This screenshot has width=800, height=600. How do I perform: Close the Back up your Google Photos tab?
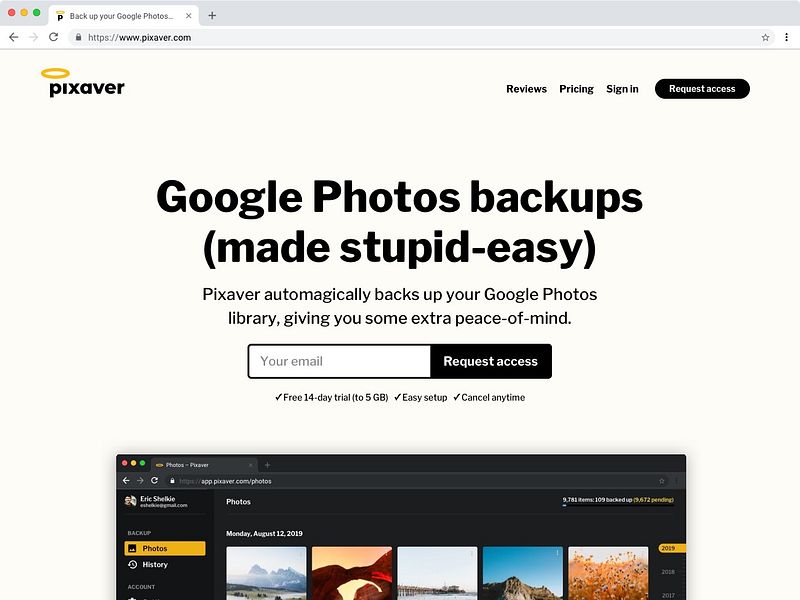pyautogui.click(x=189, y=16)
